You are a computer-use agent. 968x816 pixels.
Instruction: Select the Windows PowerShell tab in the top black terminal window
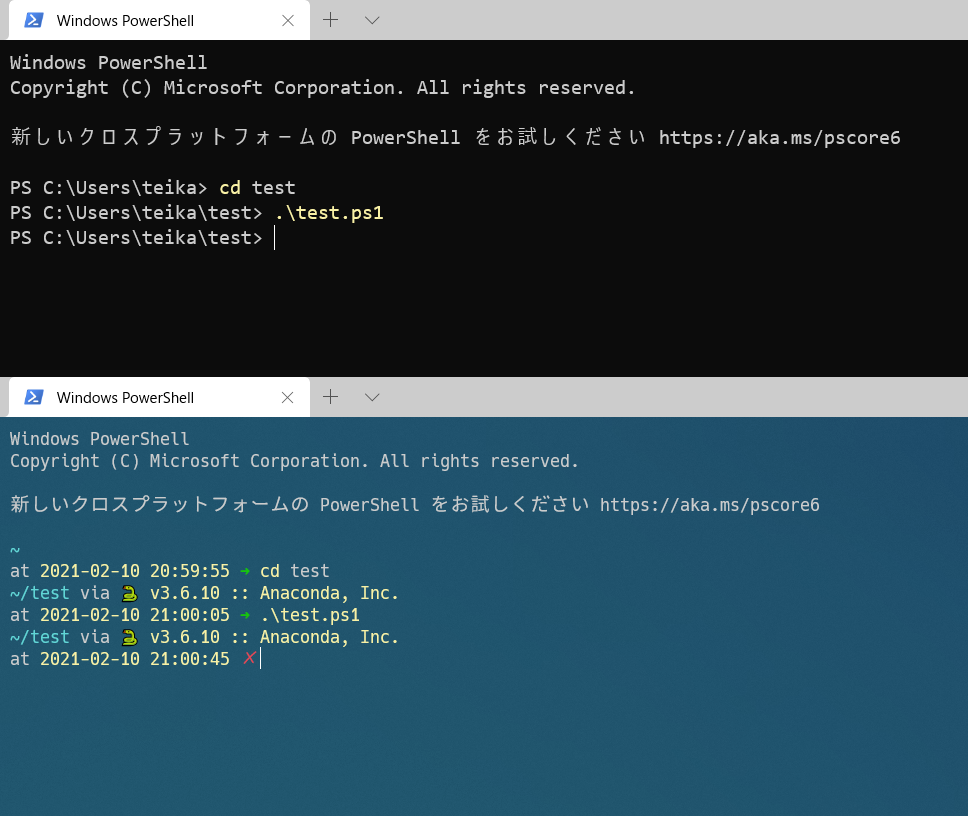(x=159, y=20)
